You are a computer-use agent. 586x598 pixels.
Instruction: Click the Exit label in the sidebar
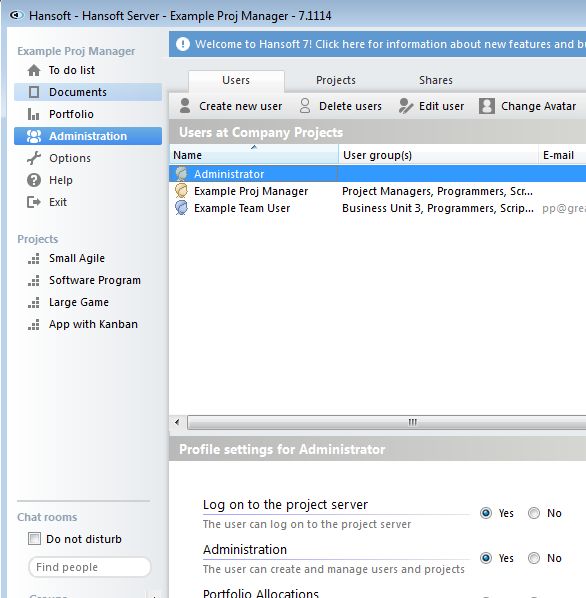coord(58,202)
